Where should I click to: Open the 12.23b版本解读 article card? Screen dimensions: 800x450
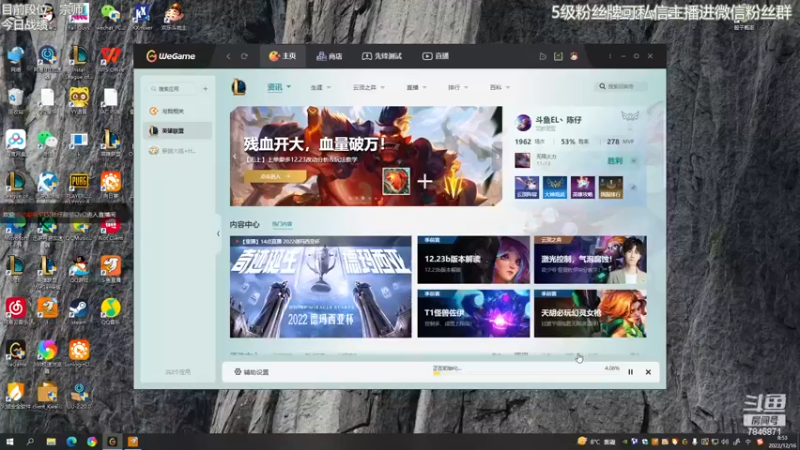coord(473,260)
